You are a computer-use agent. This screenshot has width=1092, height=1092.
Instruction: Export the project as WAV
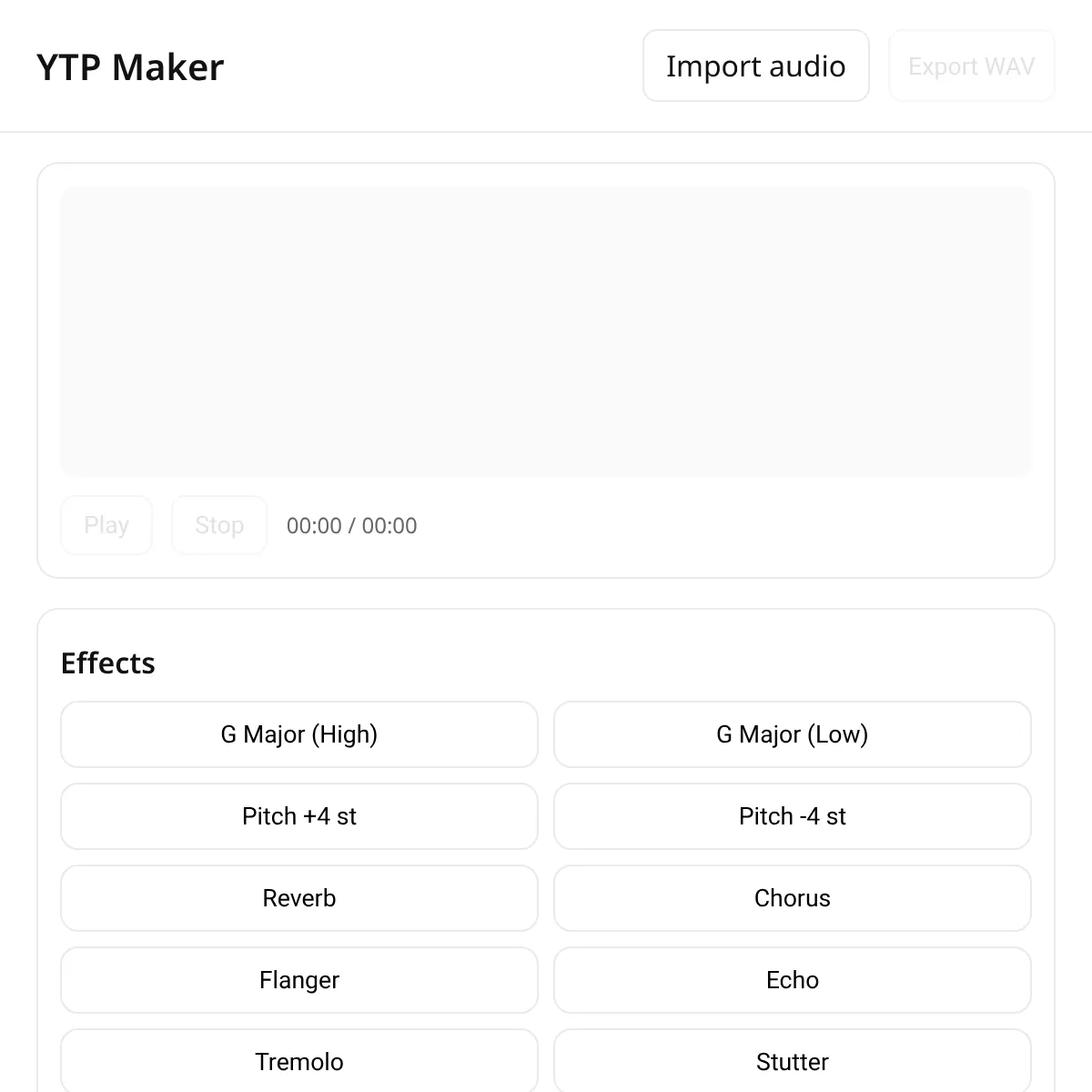pyautogui.click(x=971, y=66)
